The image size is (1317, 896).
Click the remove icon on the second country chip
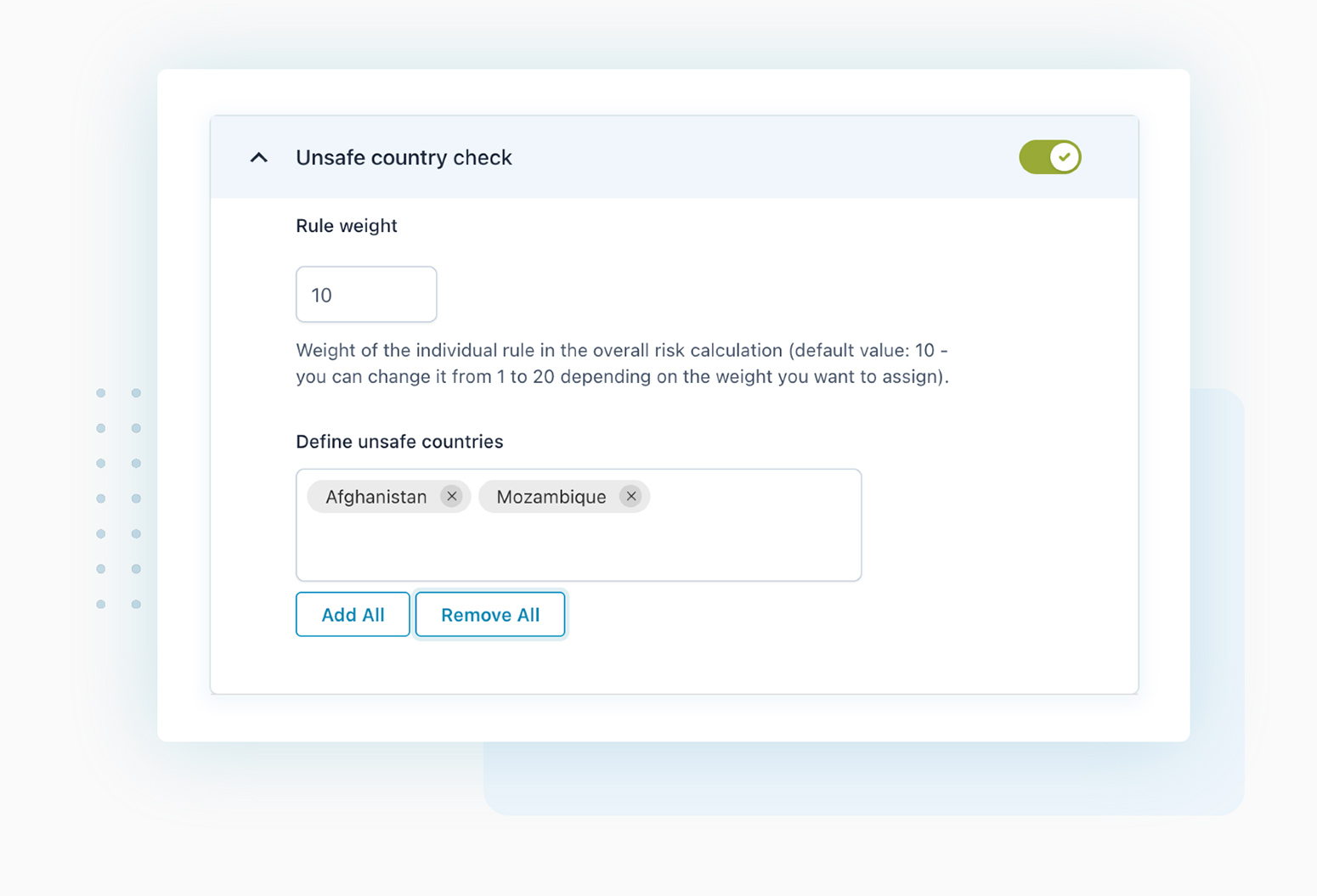pyautogui.click(x=630, y=496)
